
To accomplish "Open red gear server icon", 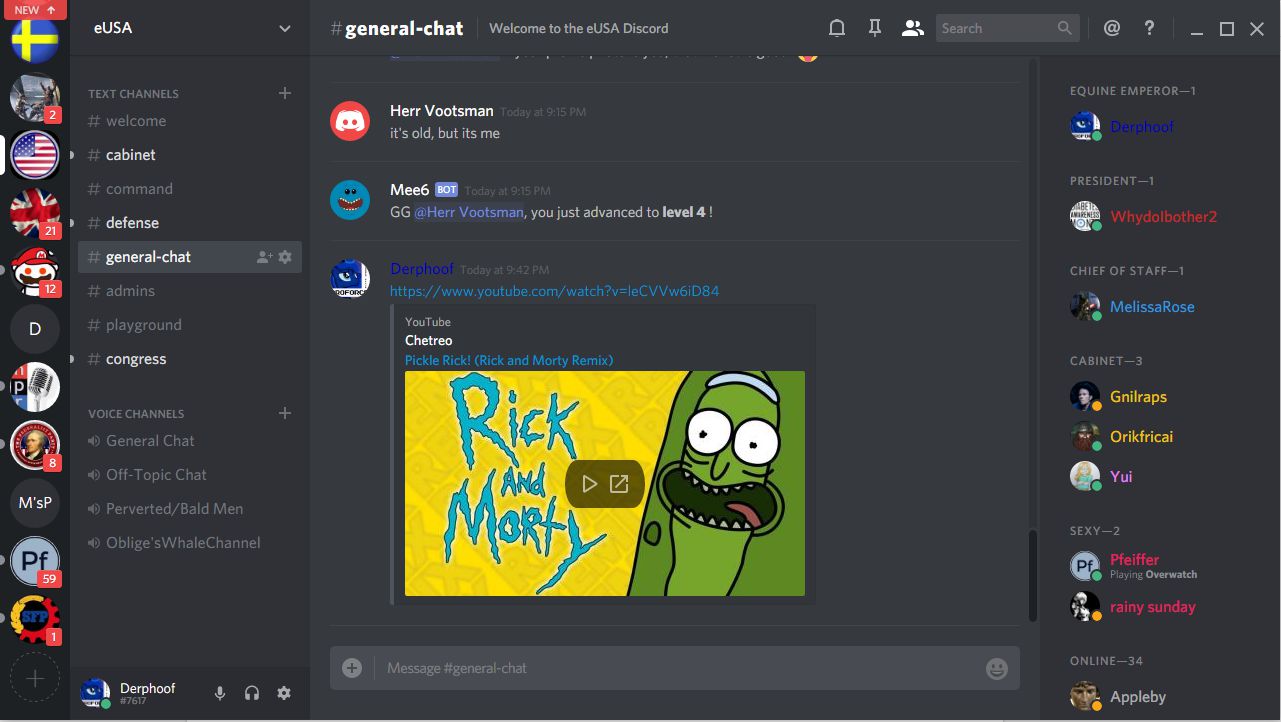I will 35,619.
